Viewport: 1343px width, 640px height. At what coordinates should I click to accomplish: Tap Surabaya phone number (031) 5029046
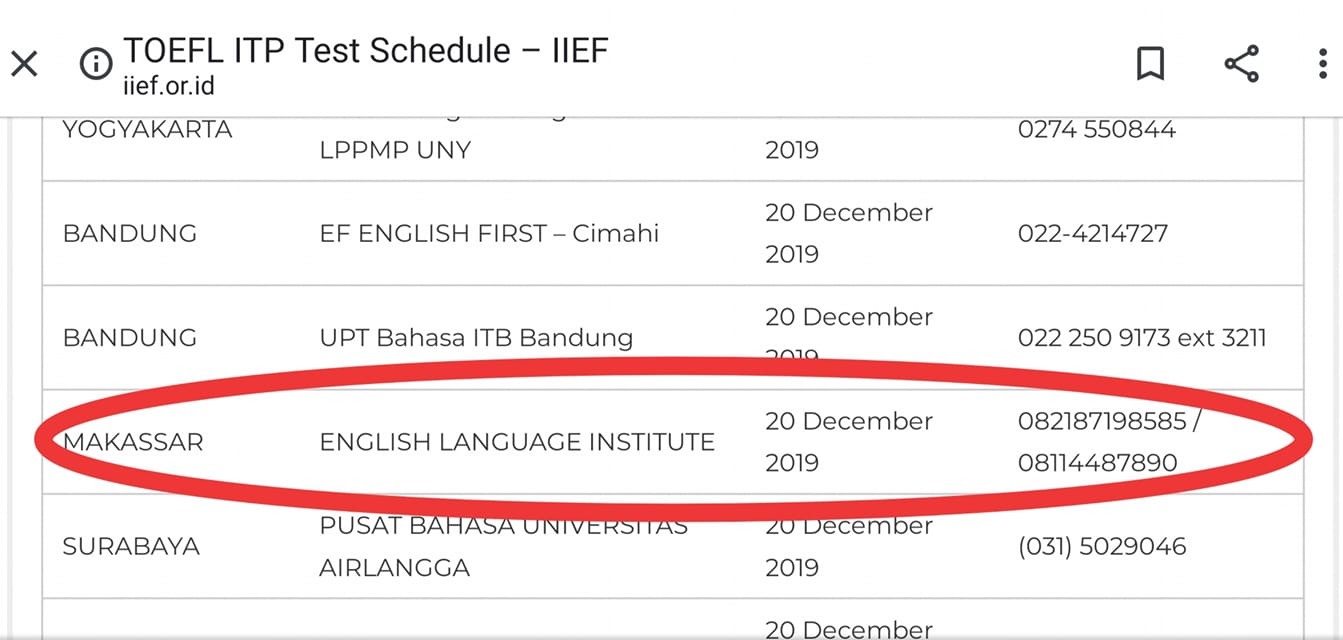[x=1102, y=546]
